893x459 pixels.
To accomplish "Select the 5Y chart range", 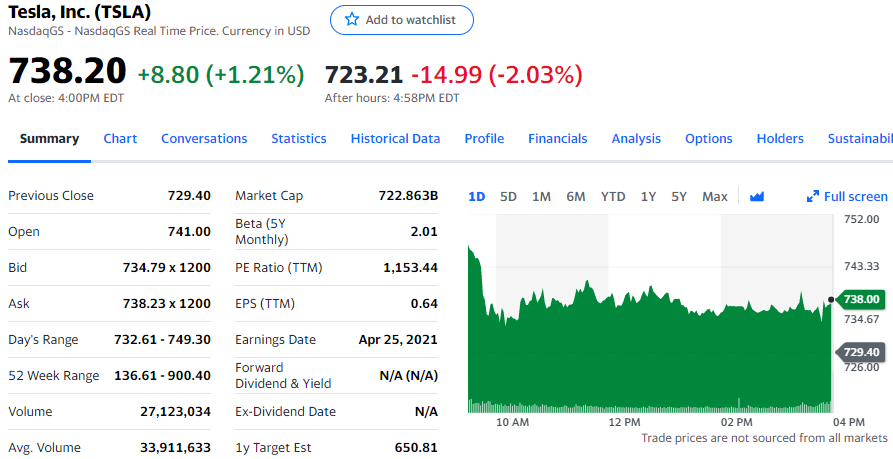I will [679, 196].
